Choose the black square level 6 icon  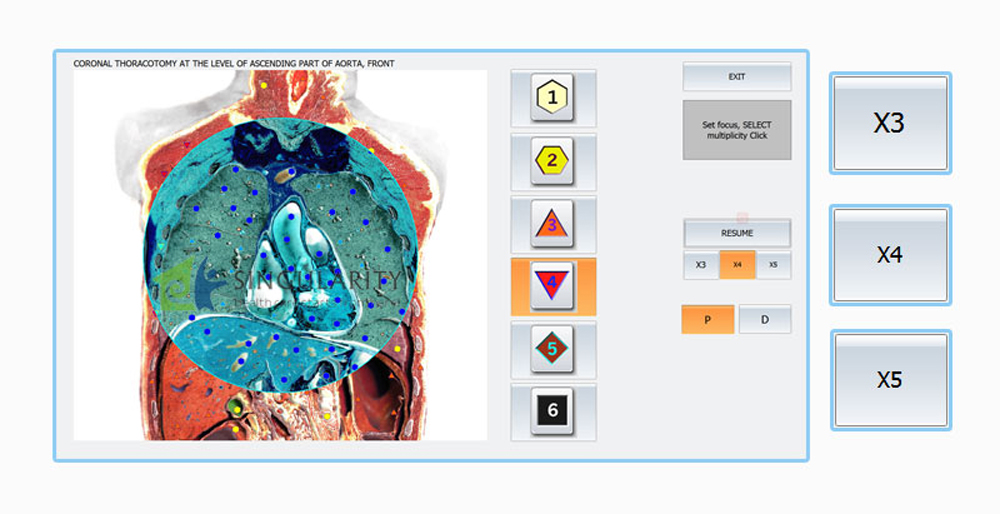coord(553,410)
